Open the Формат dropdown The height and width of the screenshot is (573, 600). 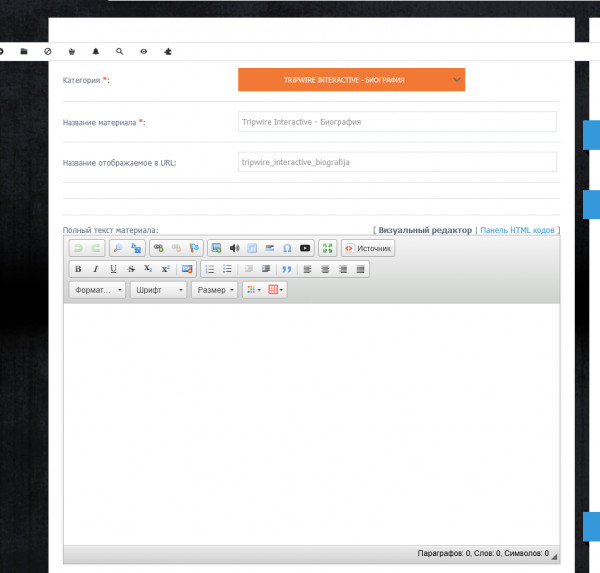(x=98, y=290)
